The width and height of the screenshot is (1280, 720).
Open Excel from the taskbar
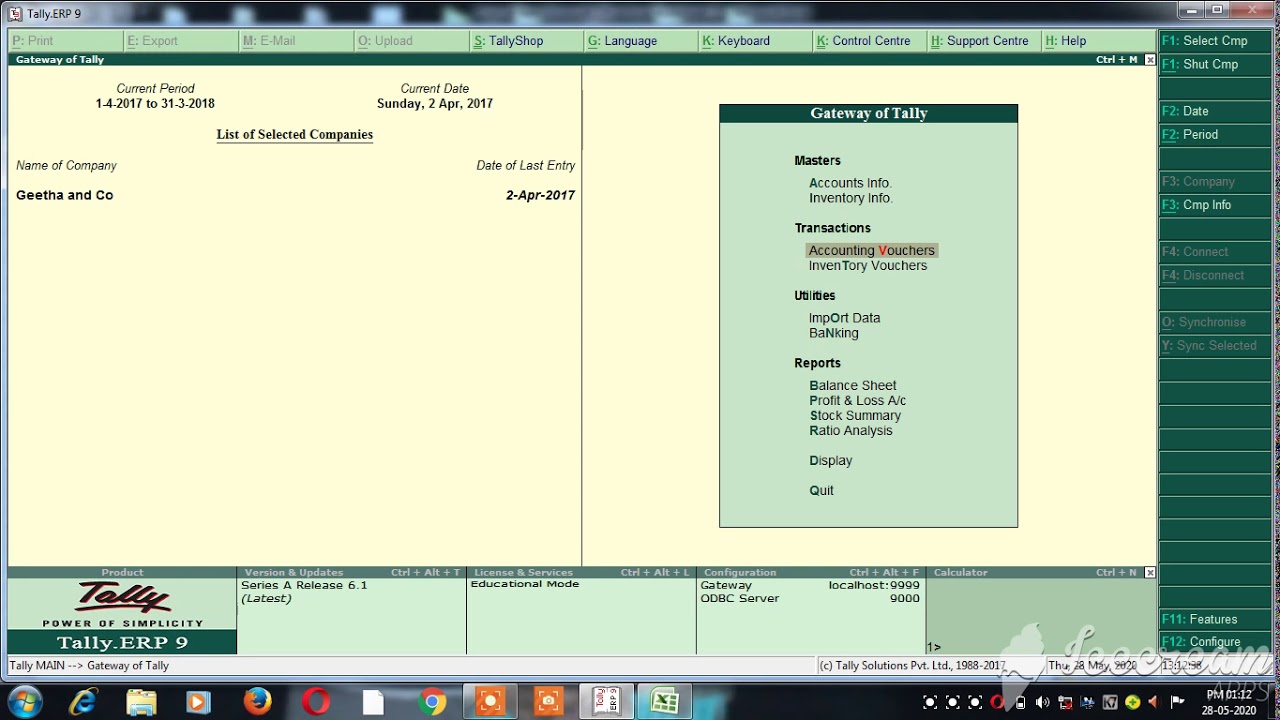(665, 702)
